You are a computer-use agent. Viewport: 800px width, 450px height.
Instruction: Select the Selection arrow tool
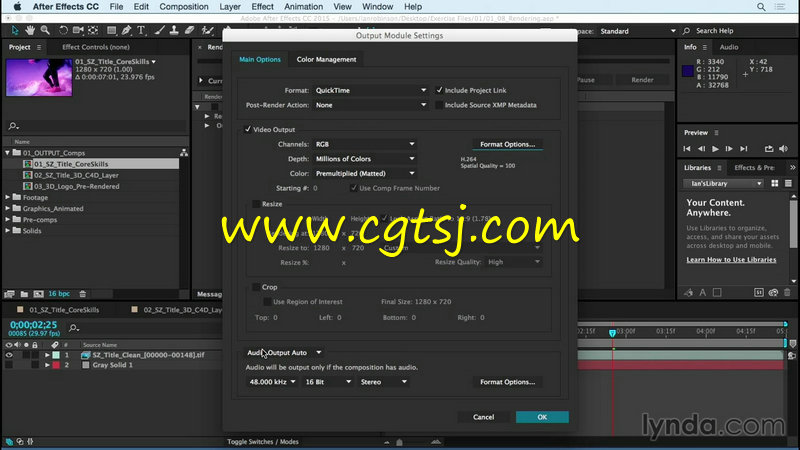15,31
